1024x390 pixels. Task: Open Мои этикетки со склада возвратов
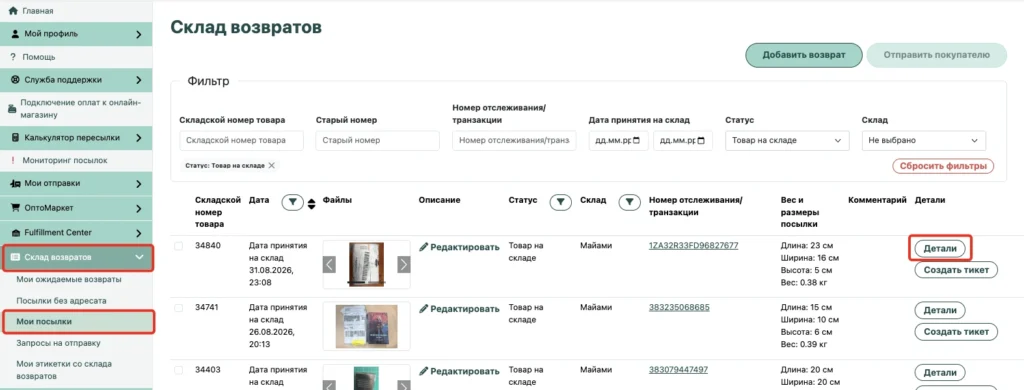(x=64, y=370)
